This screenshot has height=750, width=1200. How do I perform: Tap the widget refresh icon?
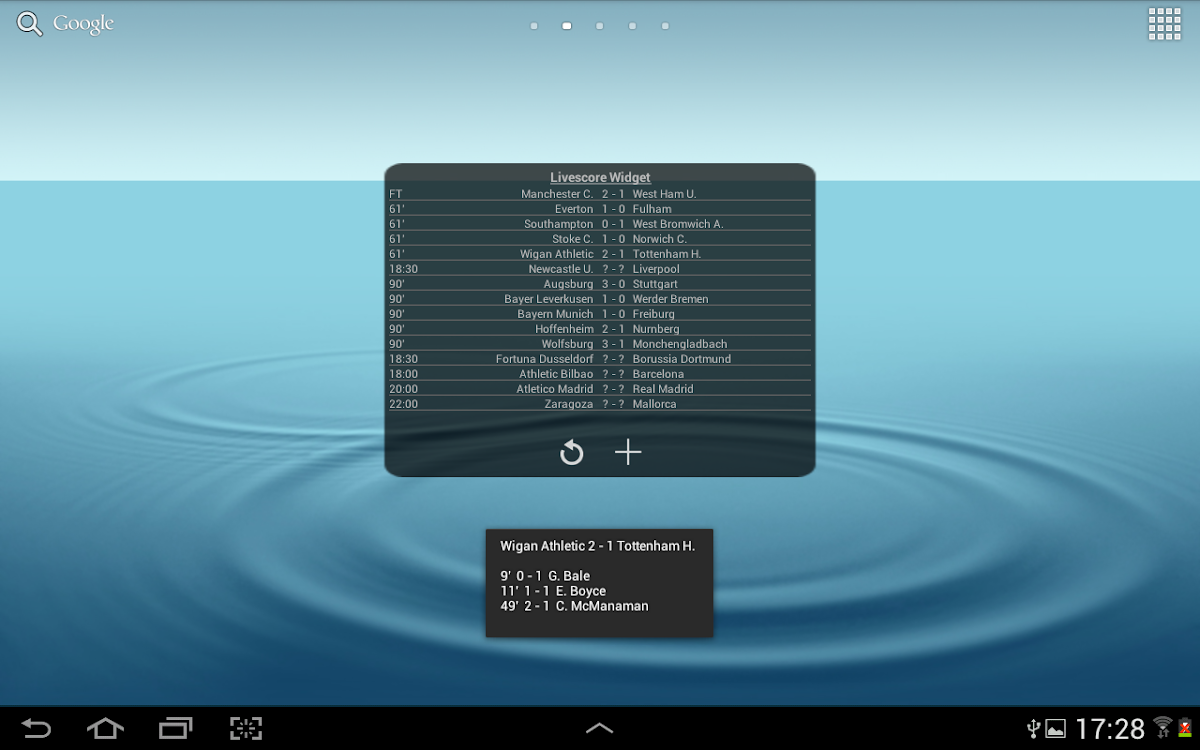(x=571, y=453)
